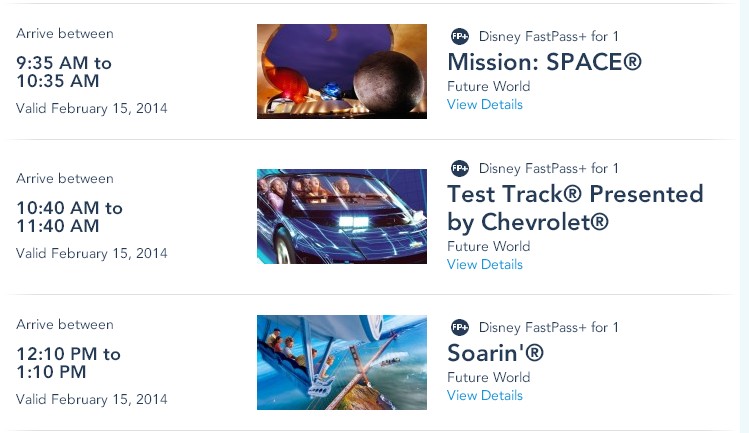View Details for Mission: SPACE

click(x=485, y=104)
